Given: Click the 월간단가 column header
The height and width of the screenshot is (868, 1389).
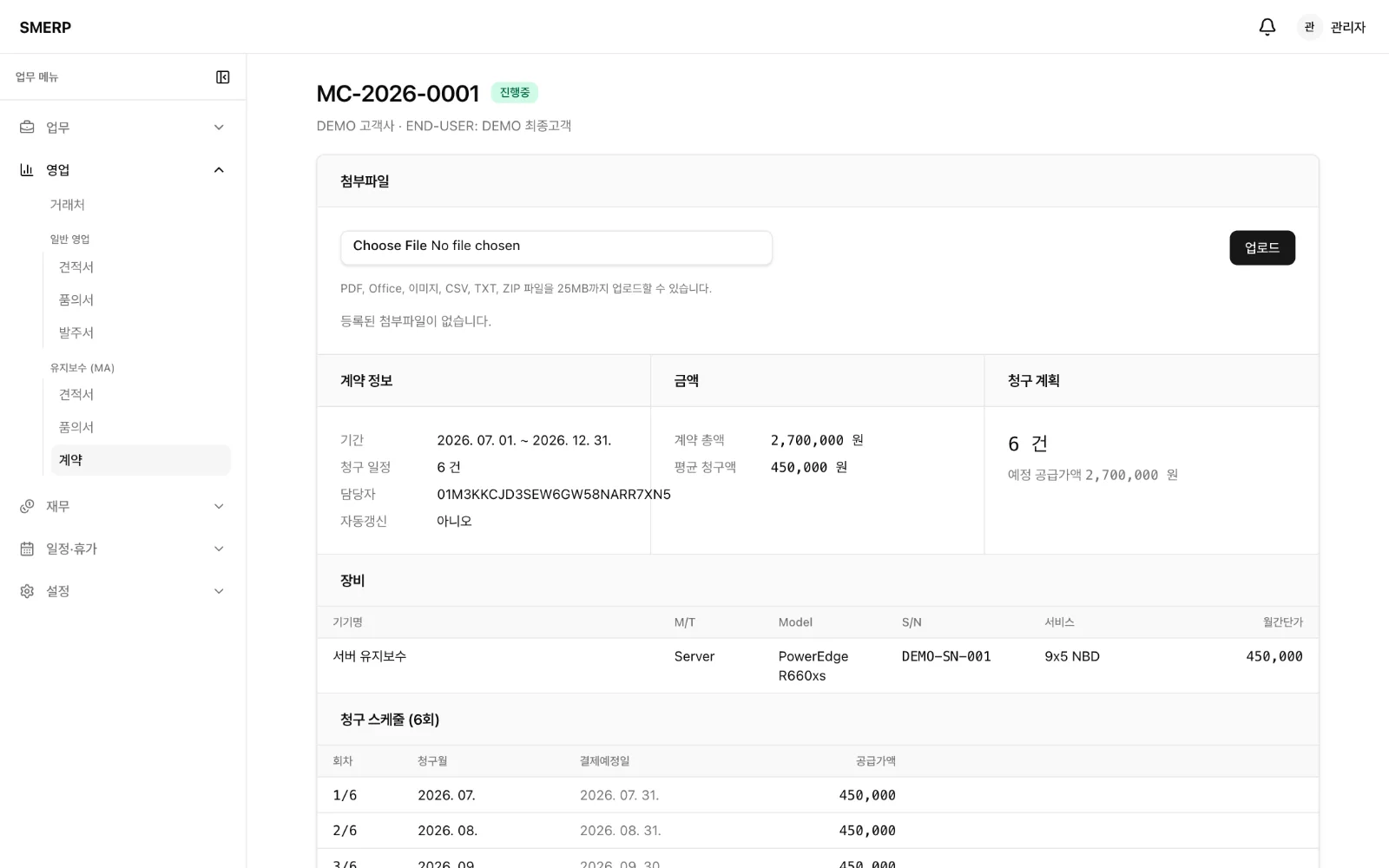Looking at the screenshot, I should pos(1283,622).
